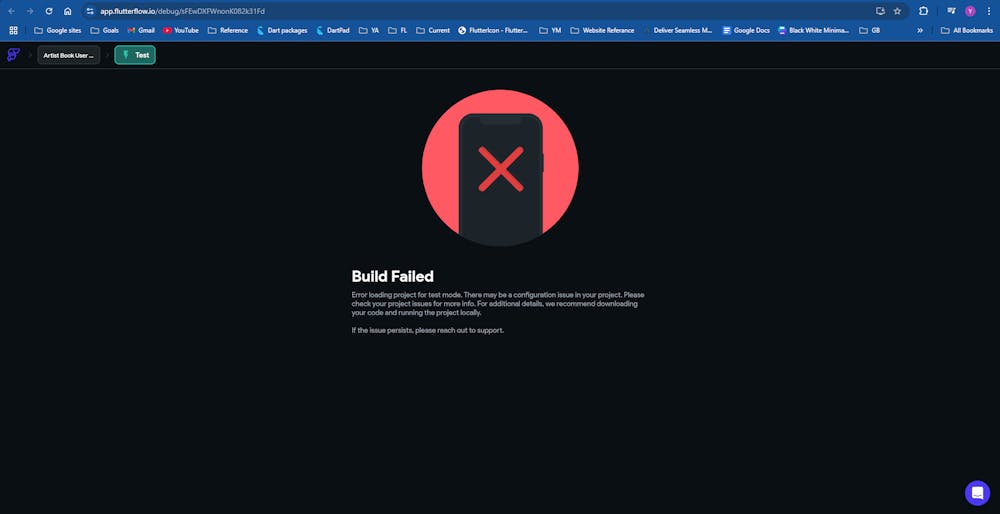The image size is (1000, 514).
Task: Open the Artist Book User project breadcrumb
Action: point(69,55)
